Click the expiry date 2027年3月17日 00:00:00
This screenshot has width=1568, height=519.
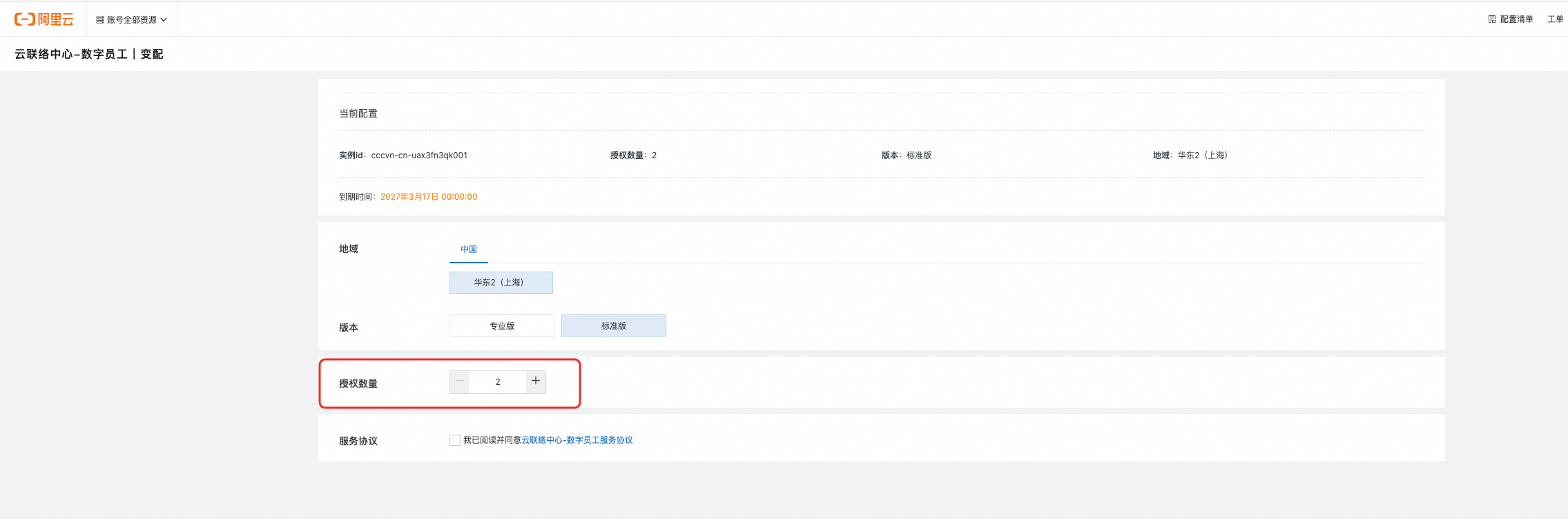[x=429, y=197]
